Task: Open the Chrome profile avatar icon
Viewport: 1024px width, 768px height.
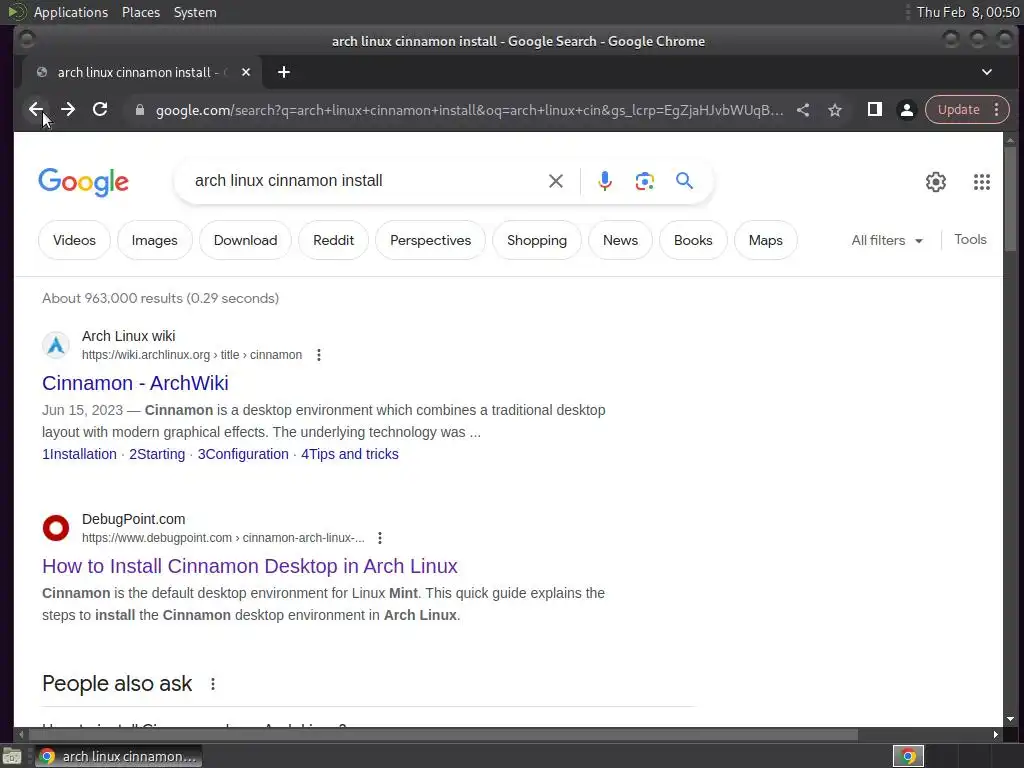Action: (906, 110)
